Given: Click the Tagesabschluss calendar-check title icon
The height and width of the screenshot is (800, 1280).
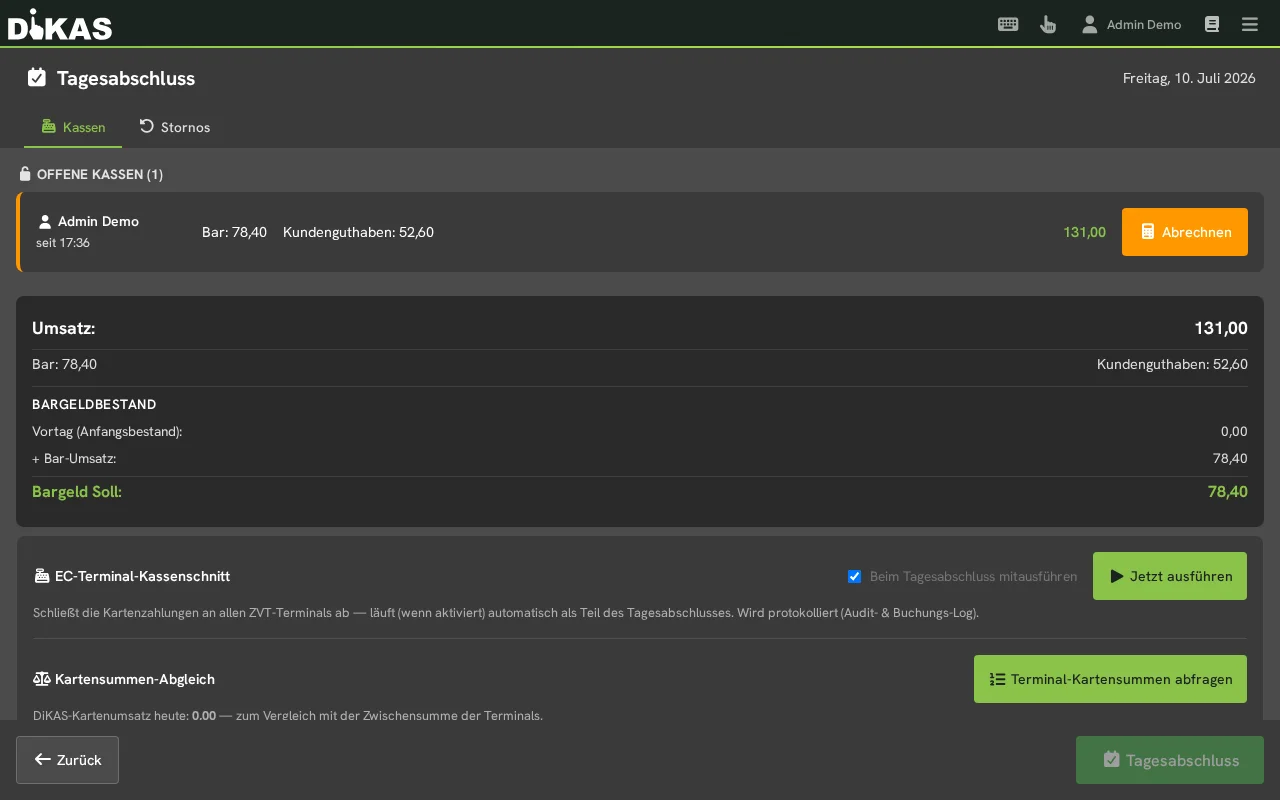Looking at the screenshot, I should point(37,77).
